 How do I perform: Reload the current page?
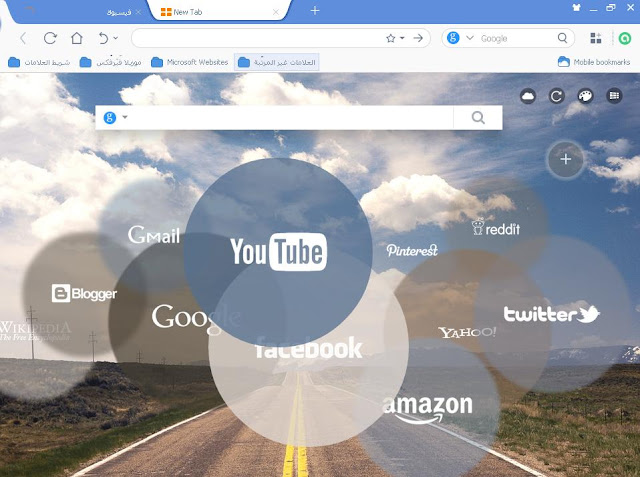(x=50, y=38)
